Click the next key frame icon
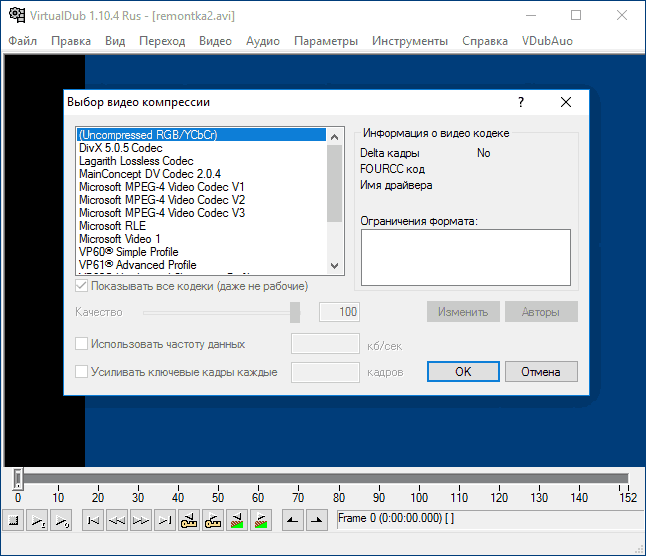 tap(213, 520)
